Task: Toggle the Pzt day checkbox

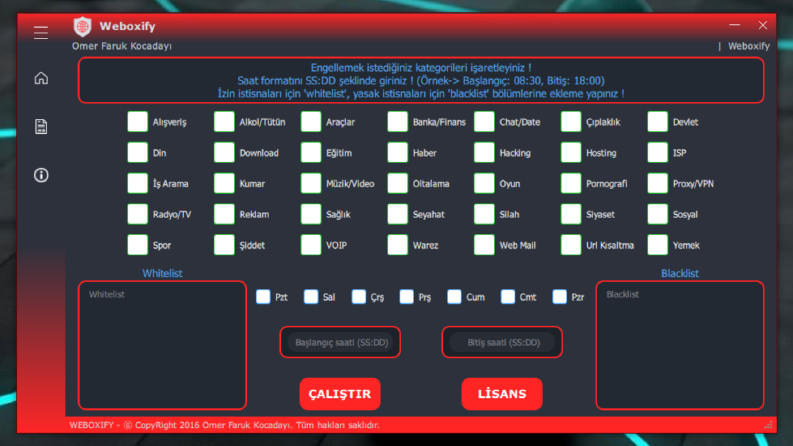Action: (263, 297)
